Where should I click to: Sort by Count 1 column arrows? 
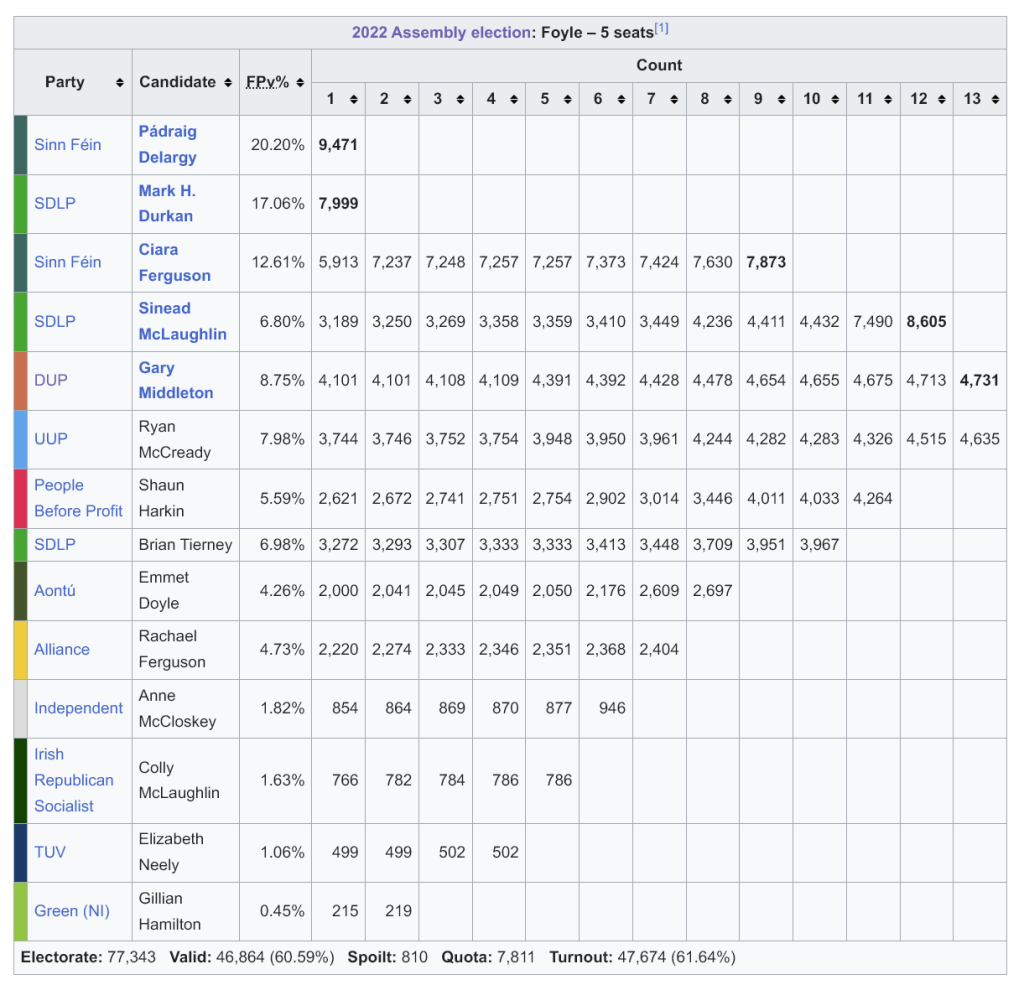[353, 99]
